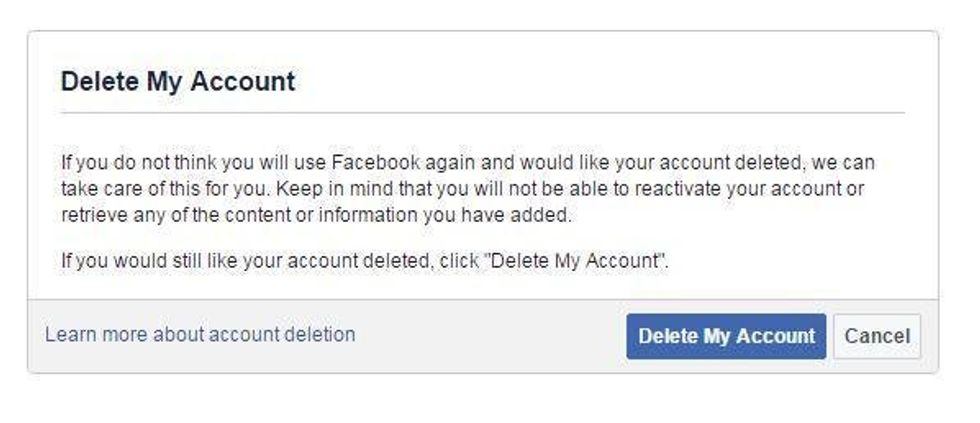Viewport: 980px width, 423px height.
Task: Click the word deletion in the footer link
Action: (319, 334)
